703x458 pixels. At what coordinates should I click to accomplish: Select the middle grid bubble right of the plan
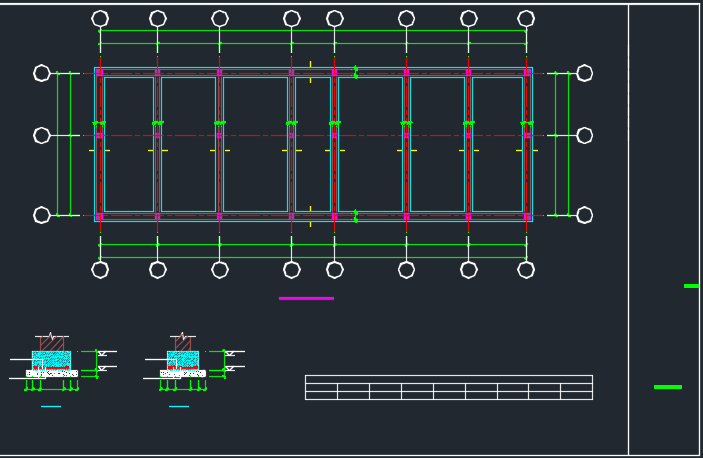(584, 135)
